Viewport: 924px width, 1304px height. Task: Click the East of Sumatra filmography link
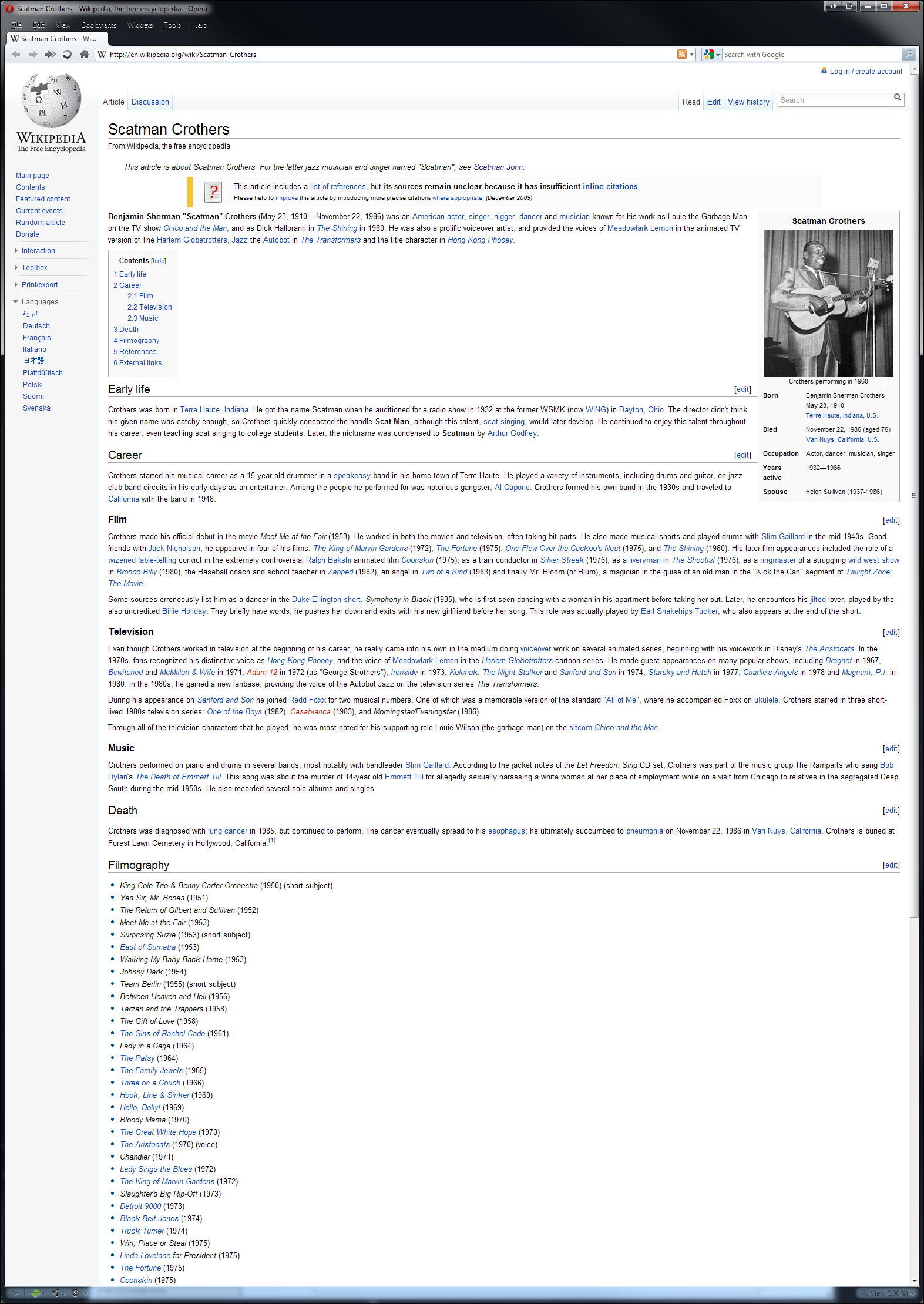(148, 947)
